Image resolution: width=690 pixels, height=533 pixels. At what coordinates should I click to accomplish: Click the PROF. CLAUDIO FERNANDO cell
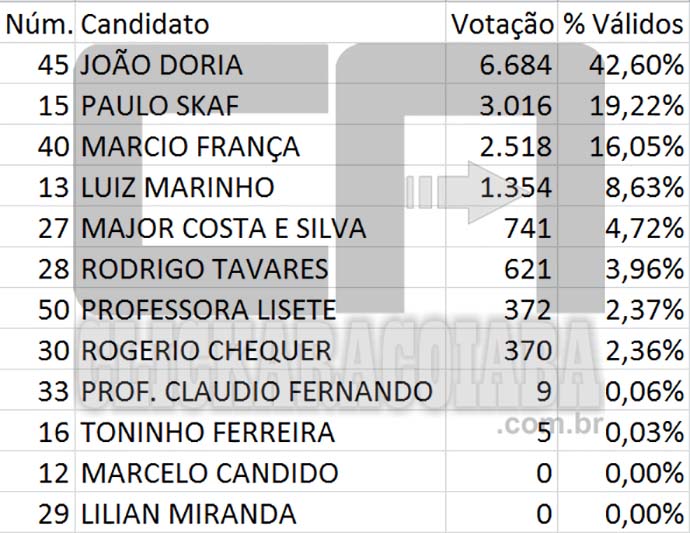coord(256,392)
